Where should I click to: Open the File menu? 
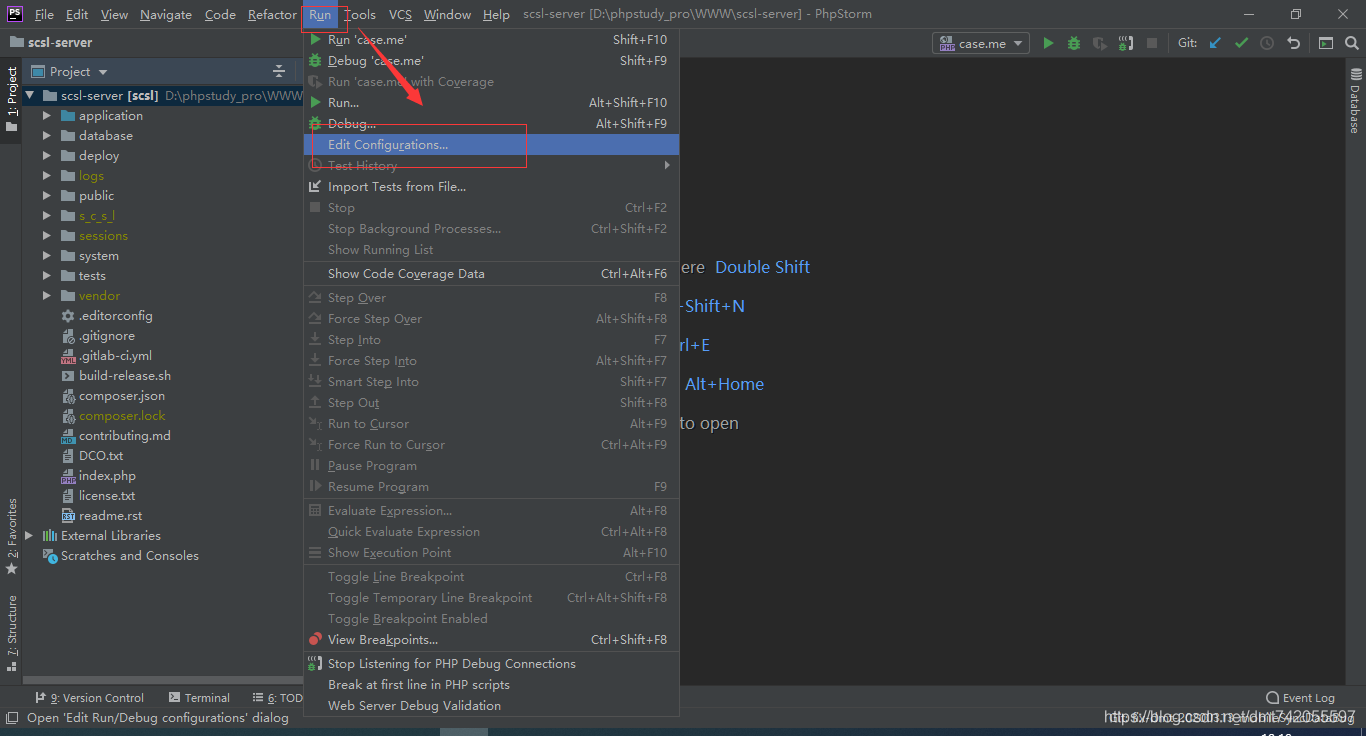(44, 14)
